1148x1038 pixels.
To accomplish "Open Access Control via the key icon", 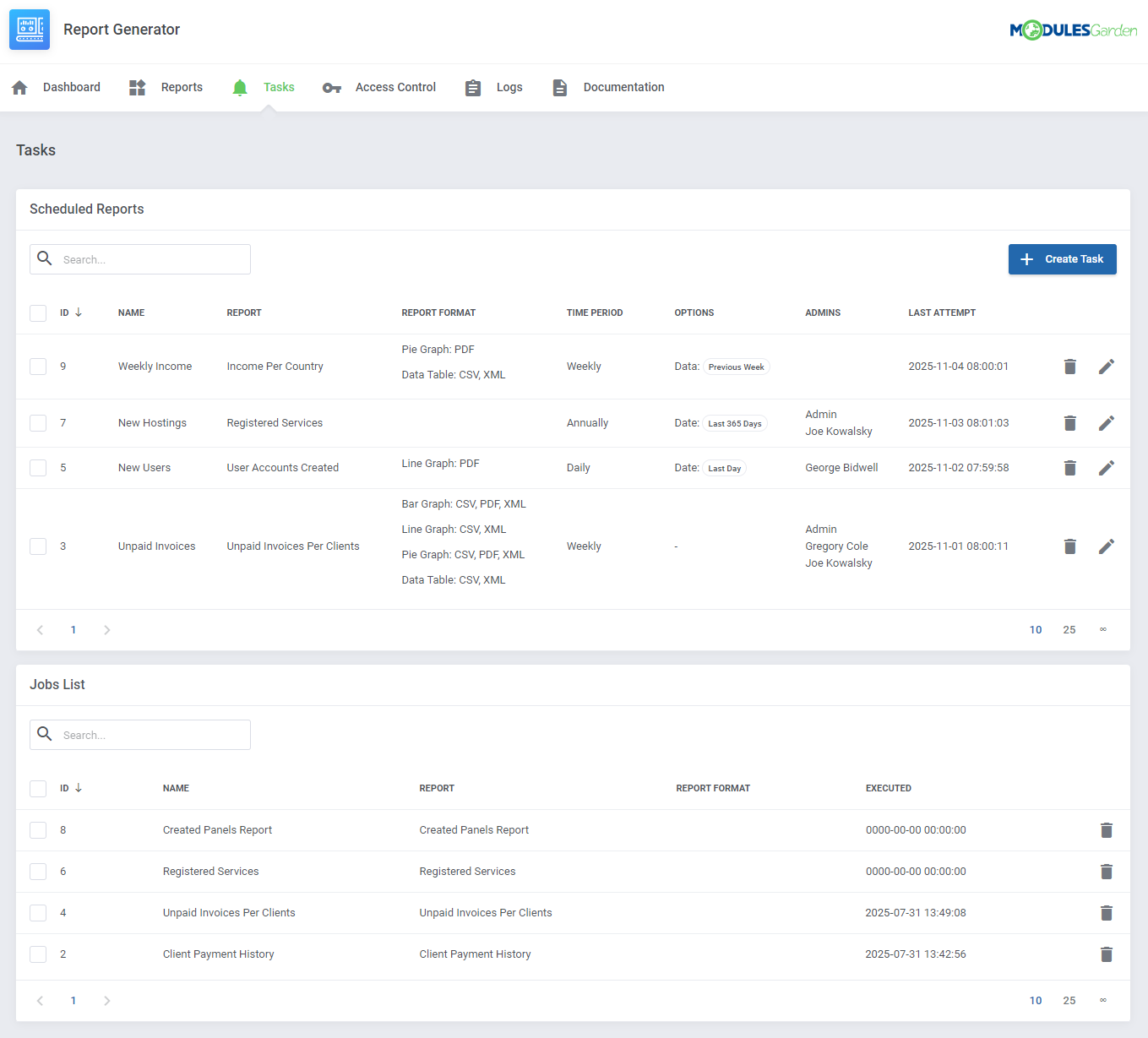I will 331,87.
